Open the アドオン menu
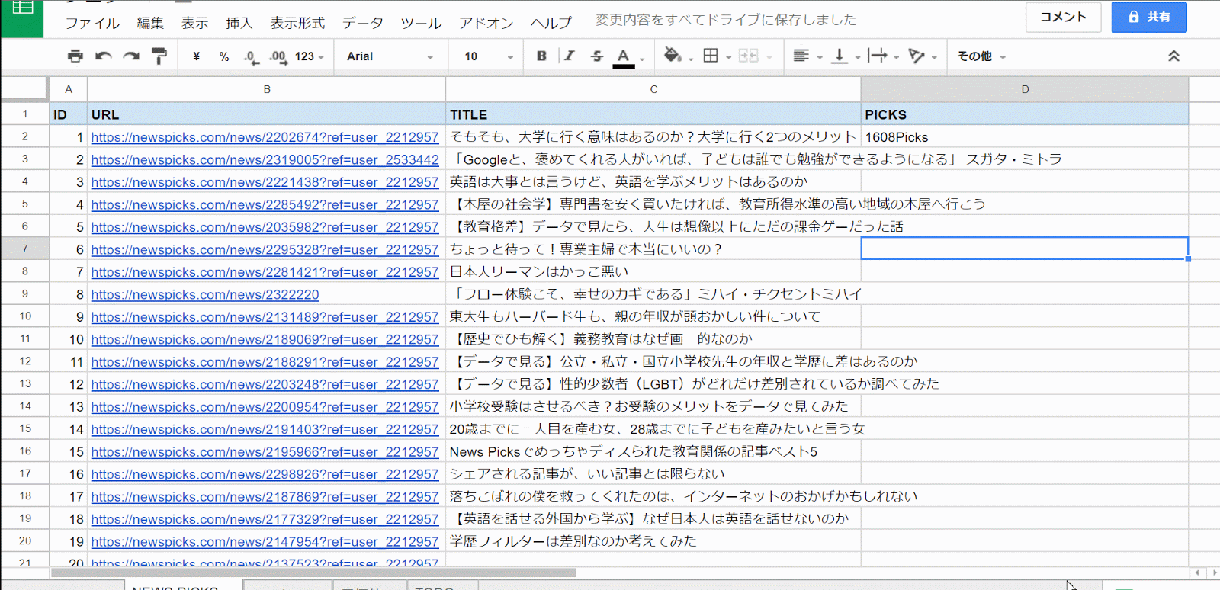The image size is (1220, 590). pyautogui.click(x=487, y=22)
